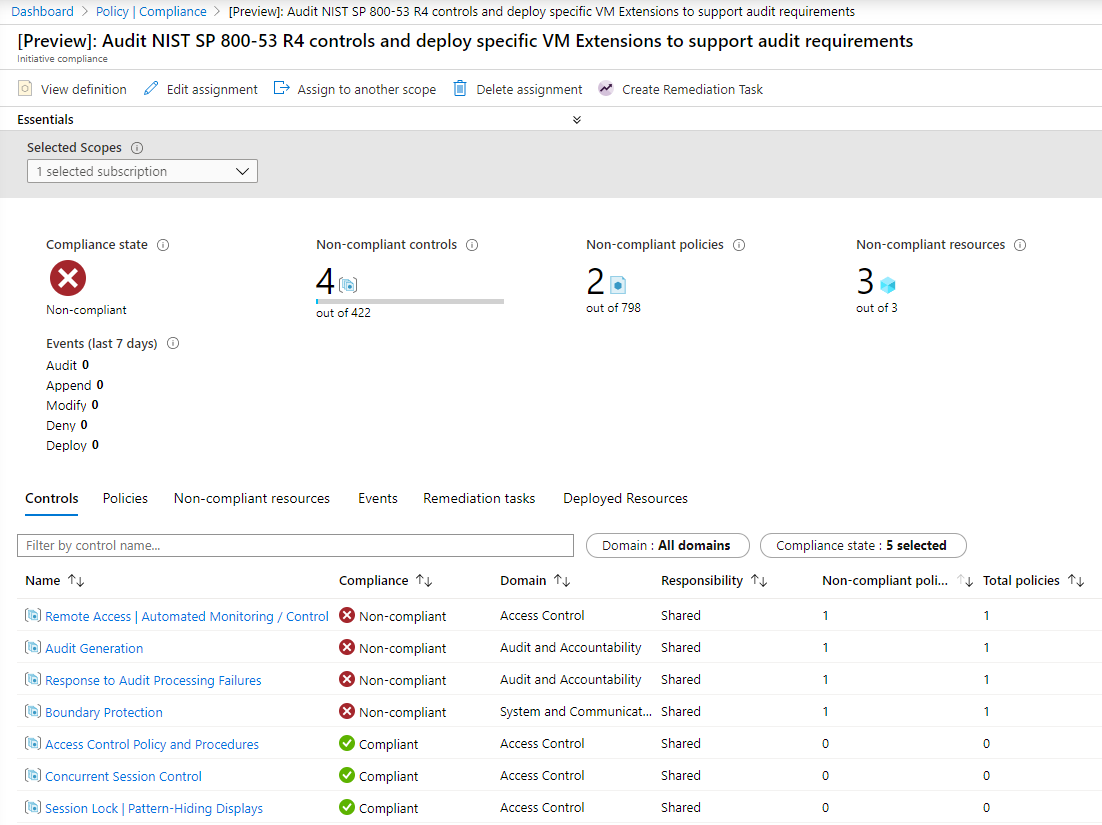Select the View definition icon

[25, 89]
